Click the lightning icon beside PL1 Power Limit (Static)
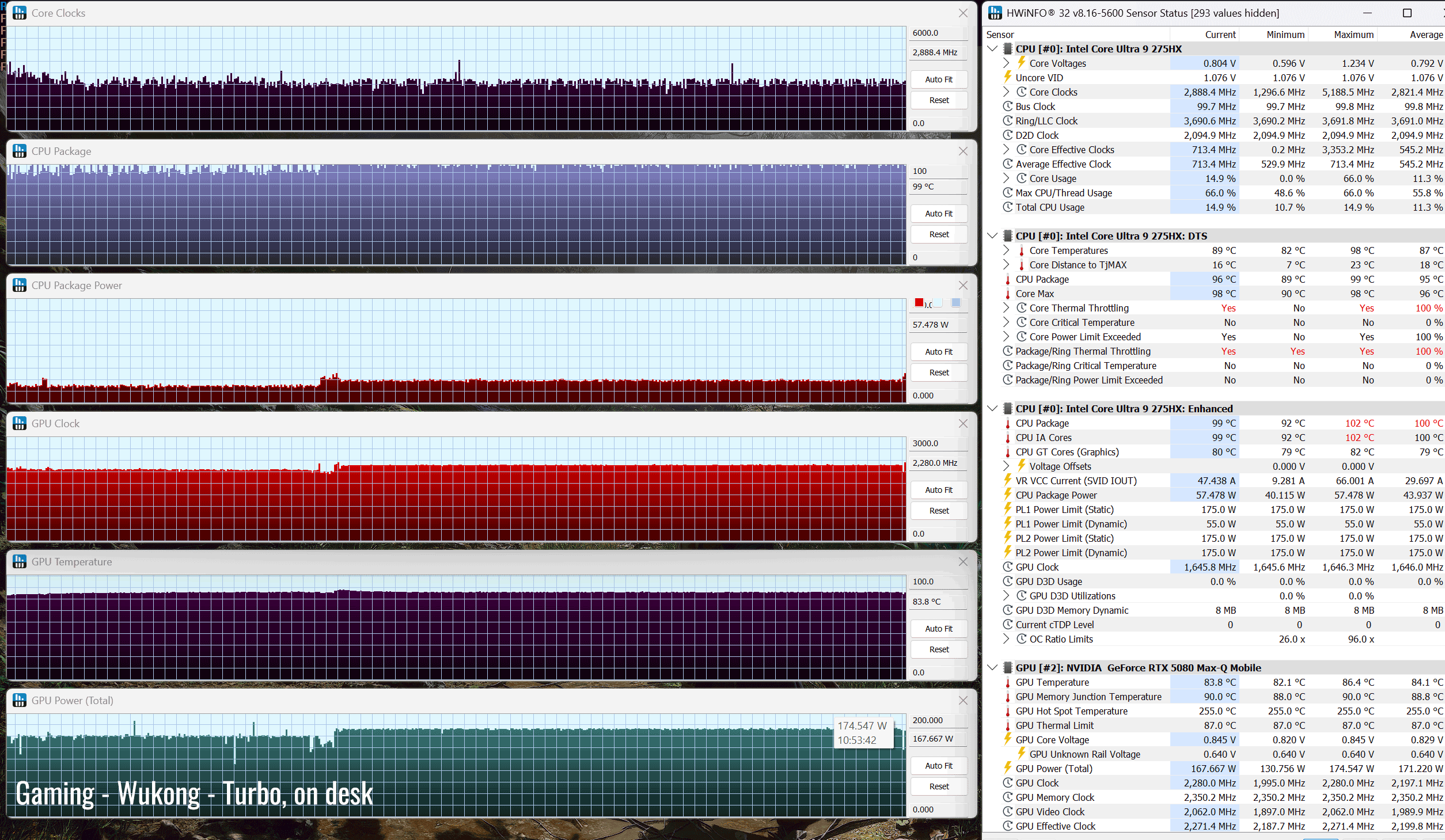The height and width of the screenshot is (840, 1445). (1008, 509)
